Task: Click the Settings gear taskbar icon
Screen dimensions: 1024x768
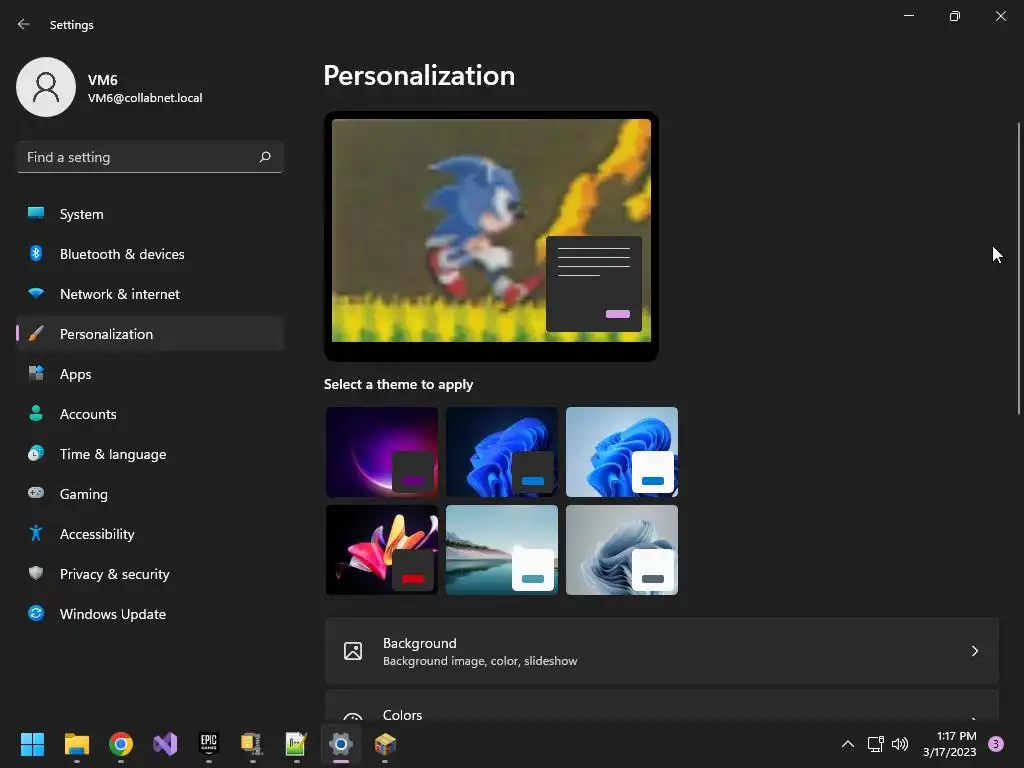Action: tap(341, 744)
